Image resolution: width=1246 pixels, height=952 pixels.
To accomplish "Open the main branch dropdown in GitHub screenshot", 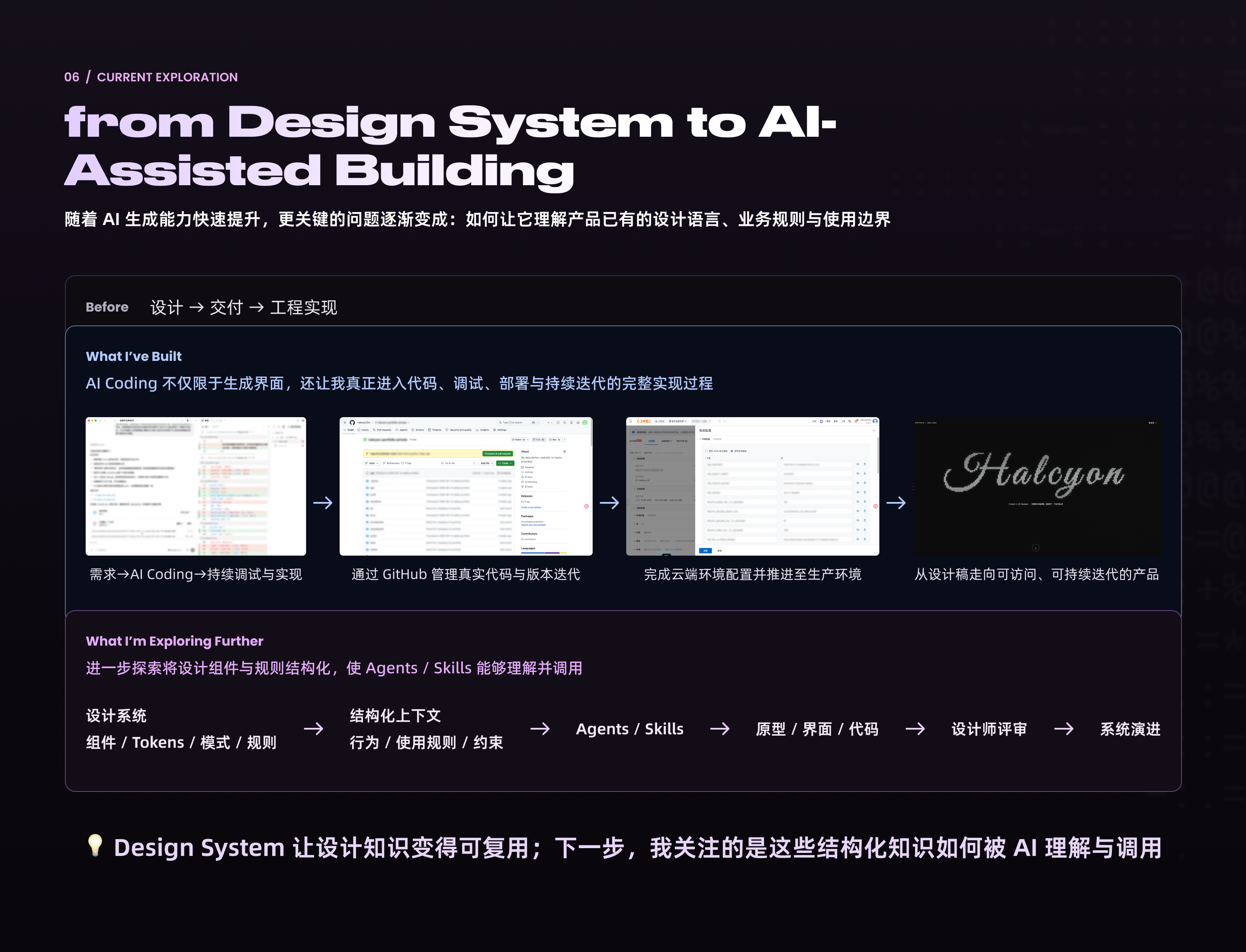I will tap(372, 463).
